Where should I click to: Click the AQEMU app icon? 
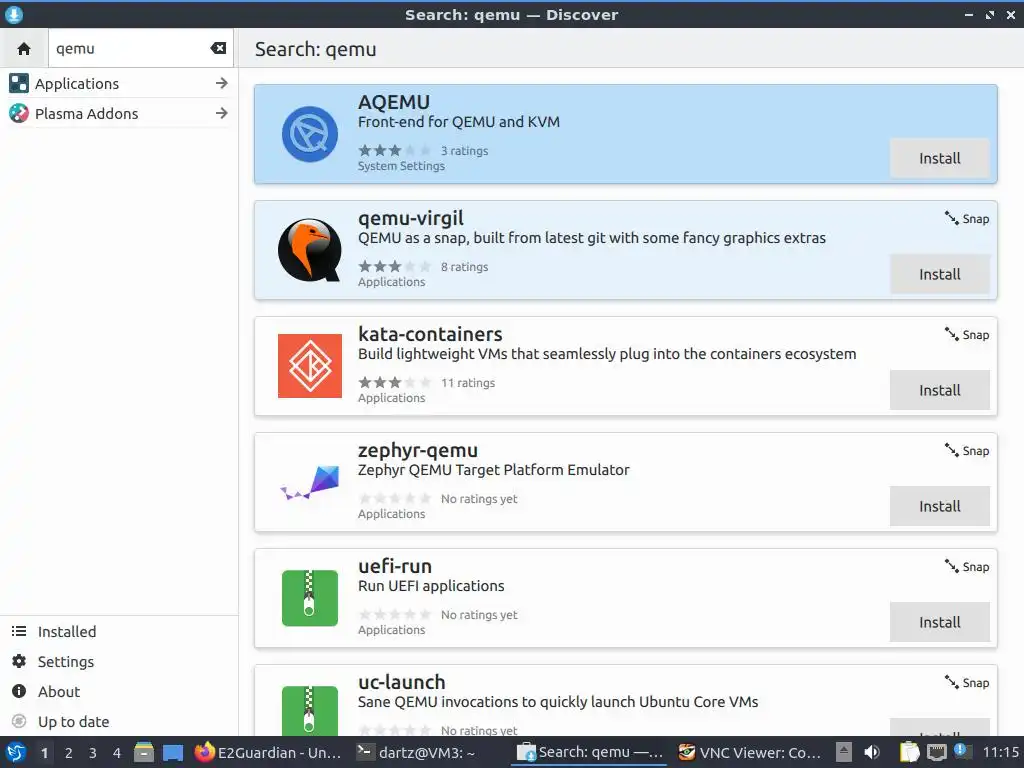[x=310, y=135]
